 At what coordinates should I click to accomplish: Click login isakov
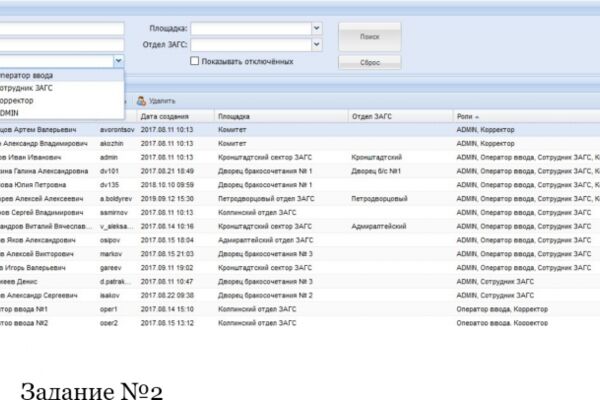[x=109, y=295]
